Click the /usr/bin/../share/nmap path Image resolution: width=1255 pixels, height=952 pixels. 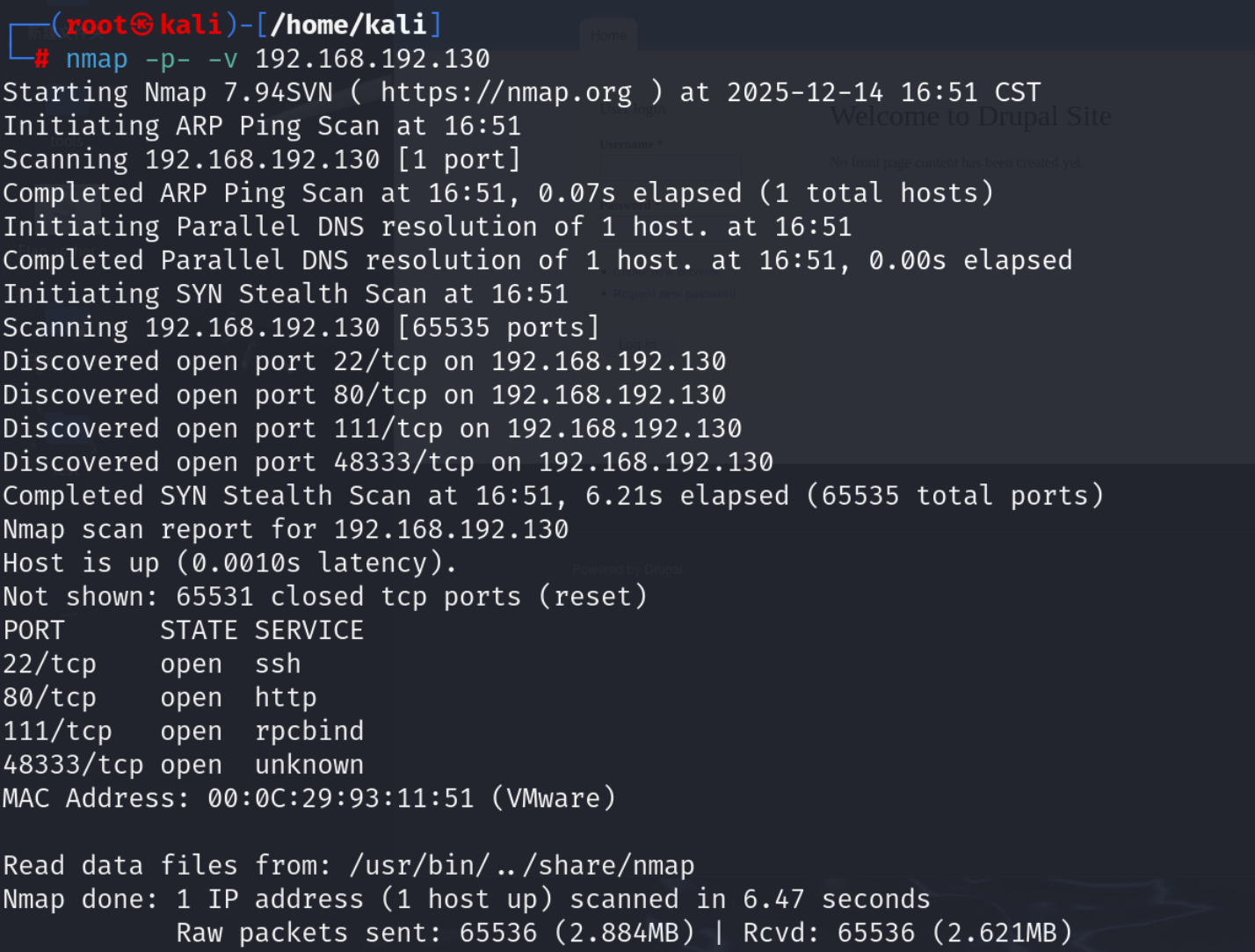[521, 866]
